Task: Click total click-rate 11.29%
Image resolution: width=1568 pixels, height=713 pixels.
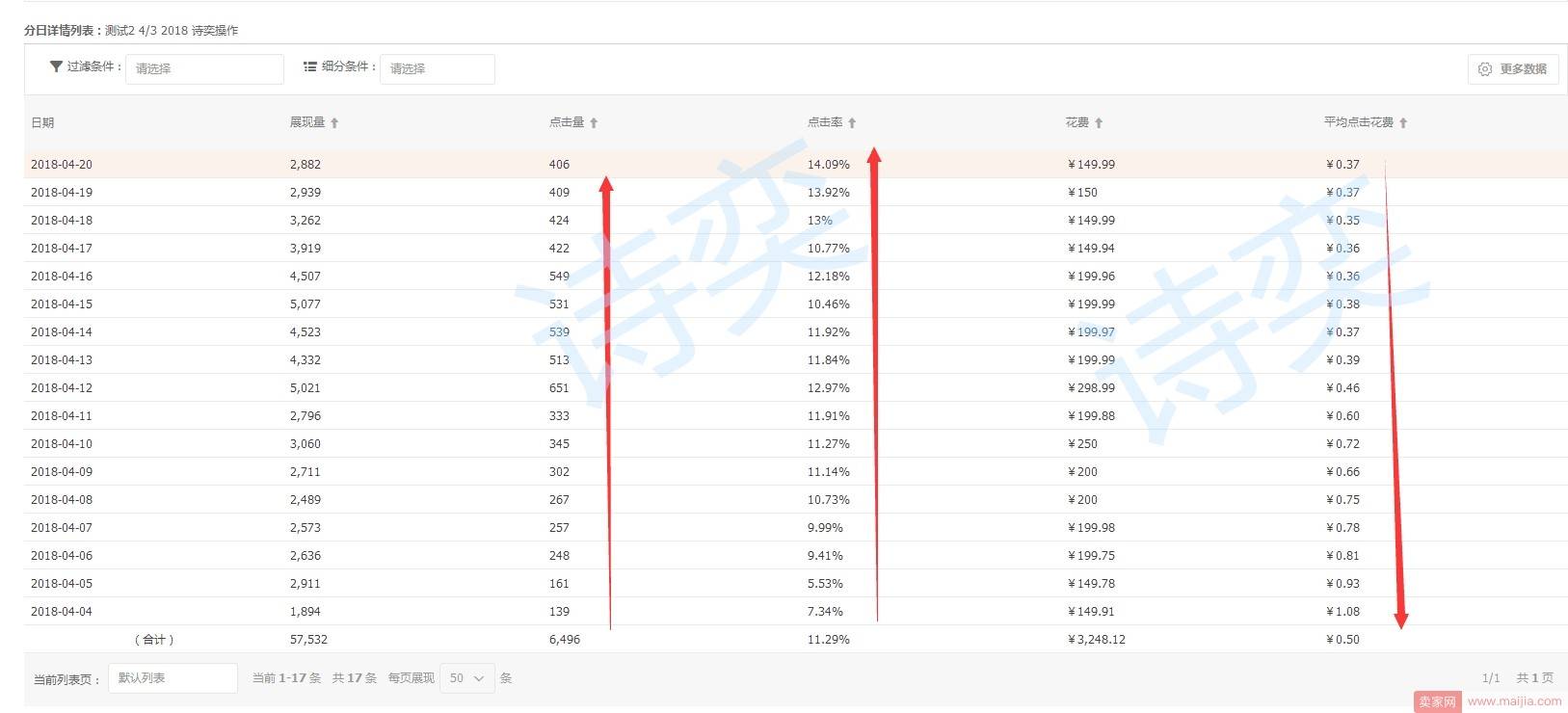Action: [x=829, y=640]
